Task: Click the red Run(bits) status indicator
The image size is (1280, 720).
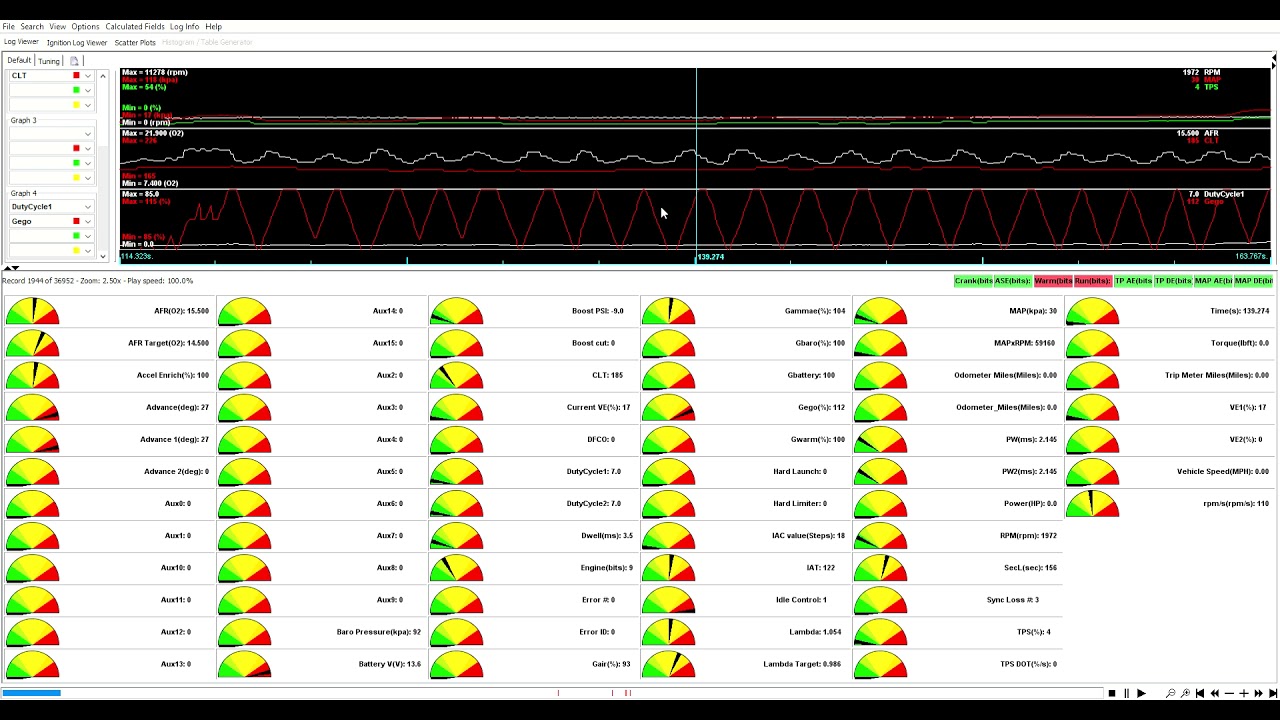Action: [x=1093, y=281]
